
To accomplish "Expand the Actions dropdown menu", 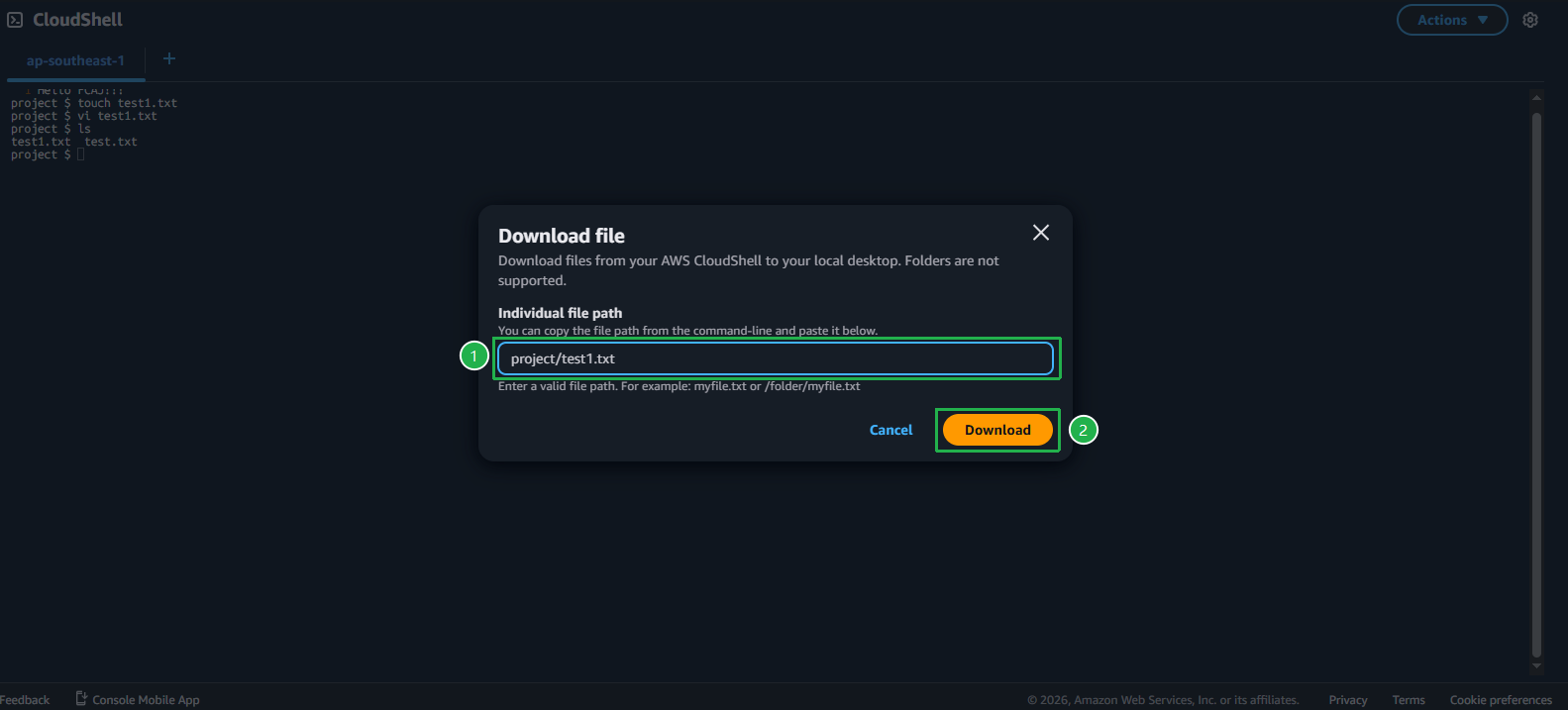I will pos(1452,20).
